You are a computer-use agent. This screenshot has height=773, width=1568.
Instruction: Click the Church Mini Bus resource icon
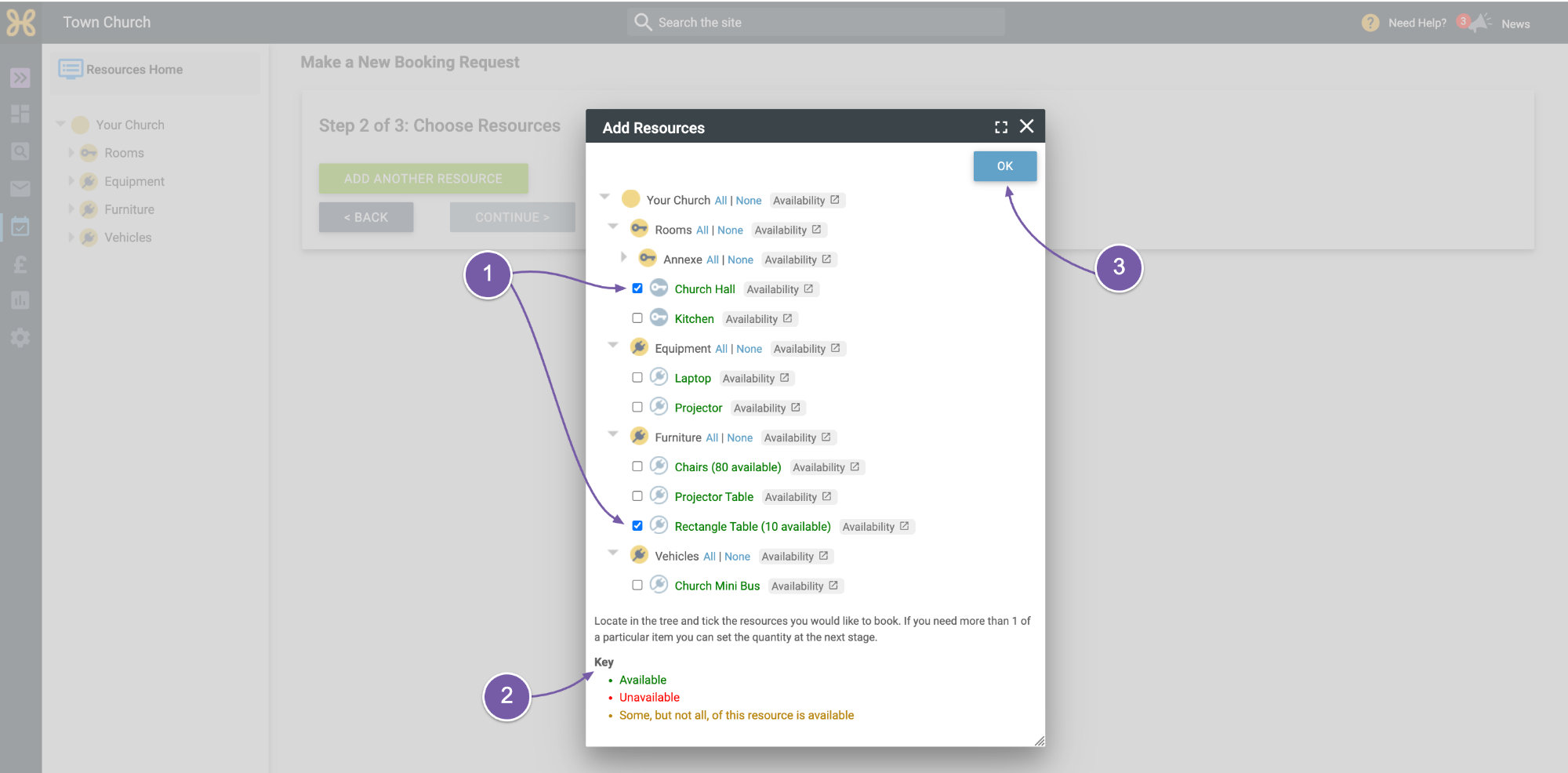(659, 585)
